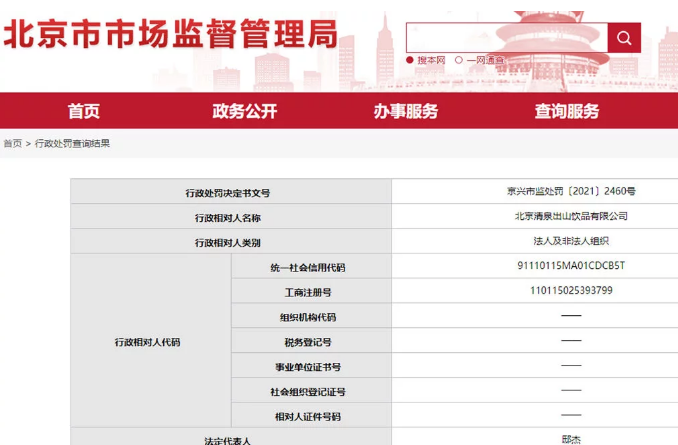Click the 行政处罚查询结果 breadcrumb link
This screenshot has height=445, width=678.
coord(73,144)
